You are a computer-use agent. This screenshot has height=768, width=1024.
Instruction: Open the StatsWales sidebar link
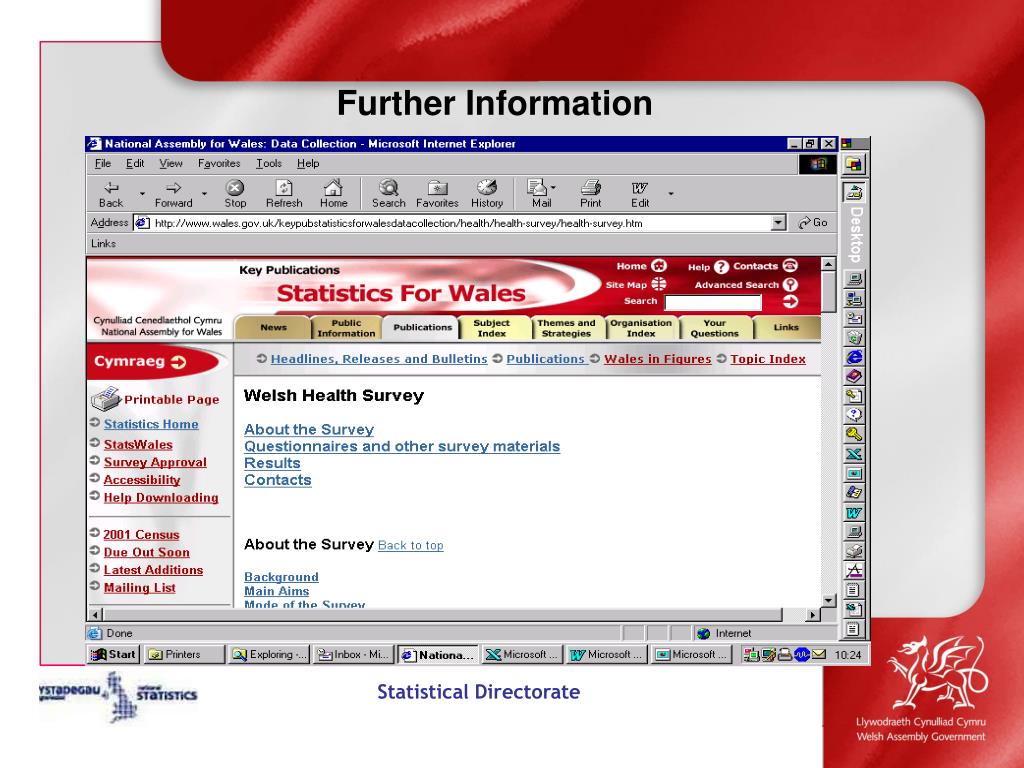pos(138,445)
